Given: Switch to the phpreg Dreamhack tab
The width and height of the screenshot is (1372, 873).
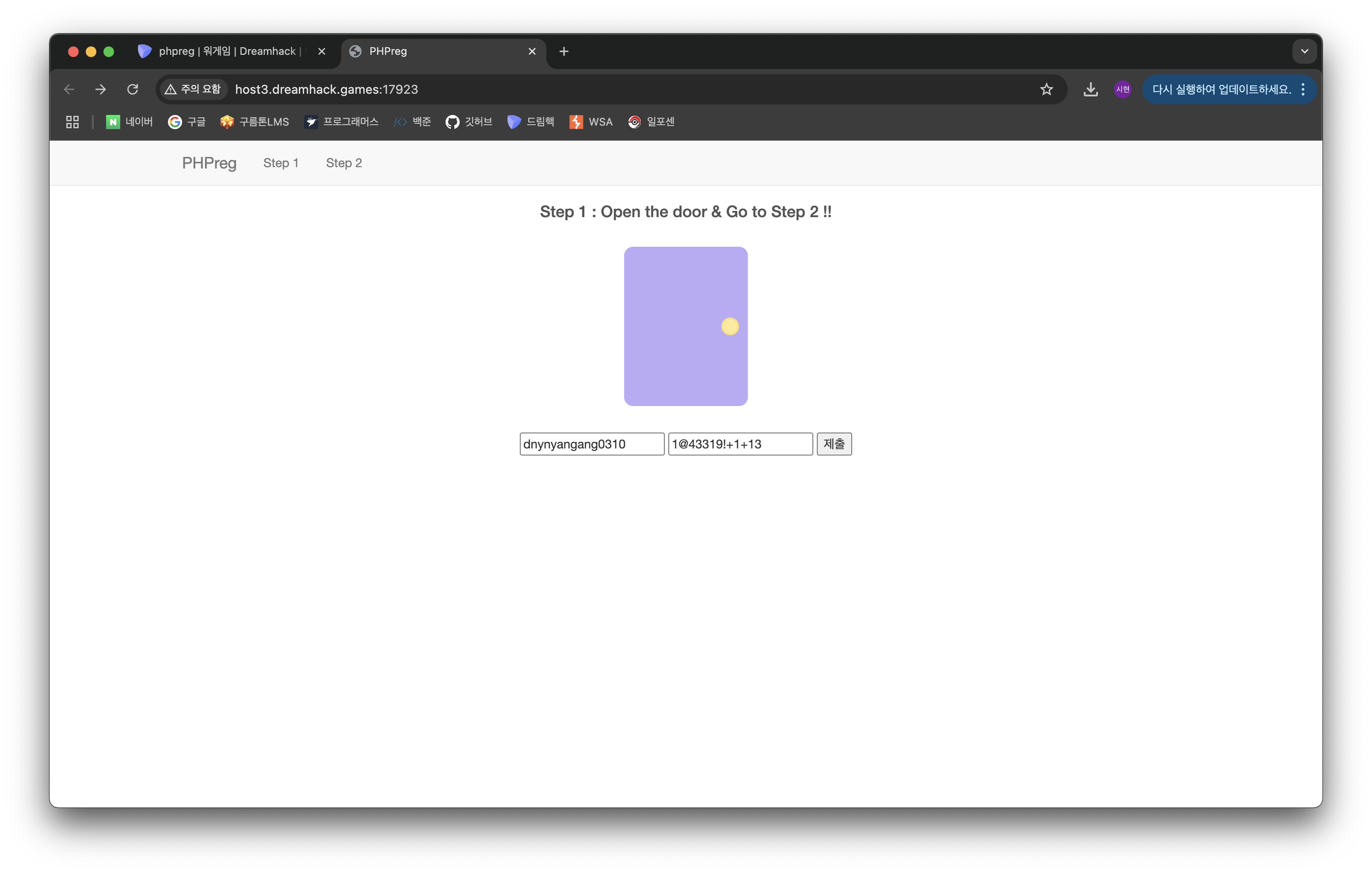Looking at the screenshot, I should [x=226, y=51].
